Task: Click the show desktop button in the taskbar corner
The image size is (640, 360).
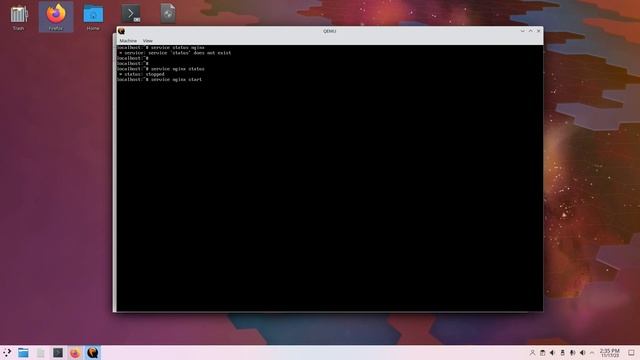Action: pos(631,353)
